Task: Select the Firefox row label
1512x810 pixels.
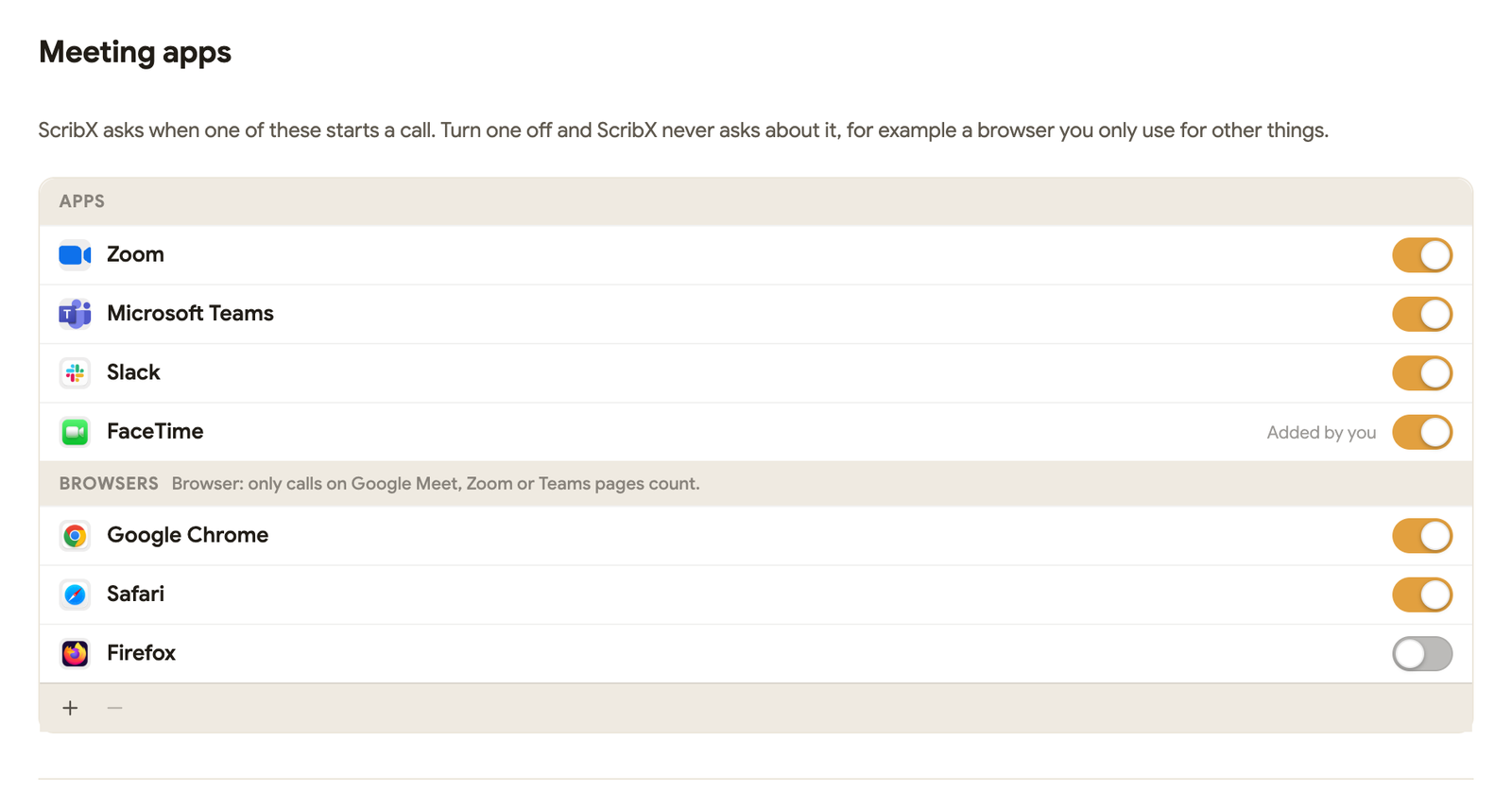Action: click(x=141, y=653)
